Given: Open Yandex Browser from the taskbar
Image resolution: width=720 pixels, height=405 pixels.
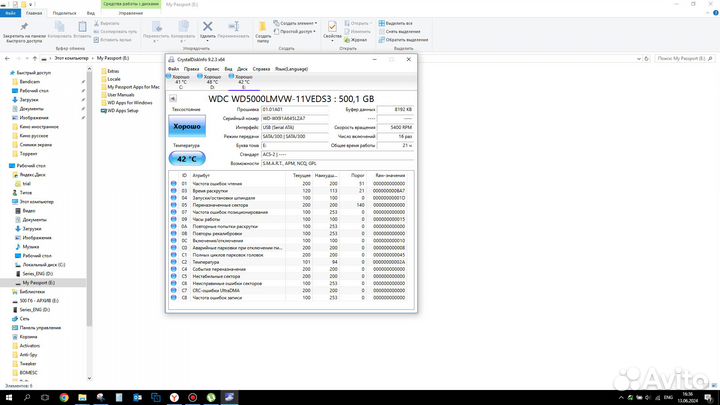Looking at the screenshot, I should click(x=174, y=398).
